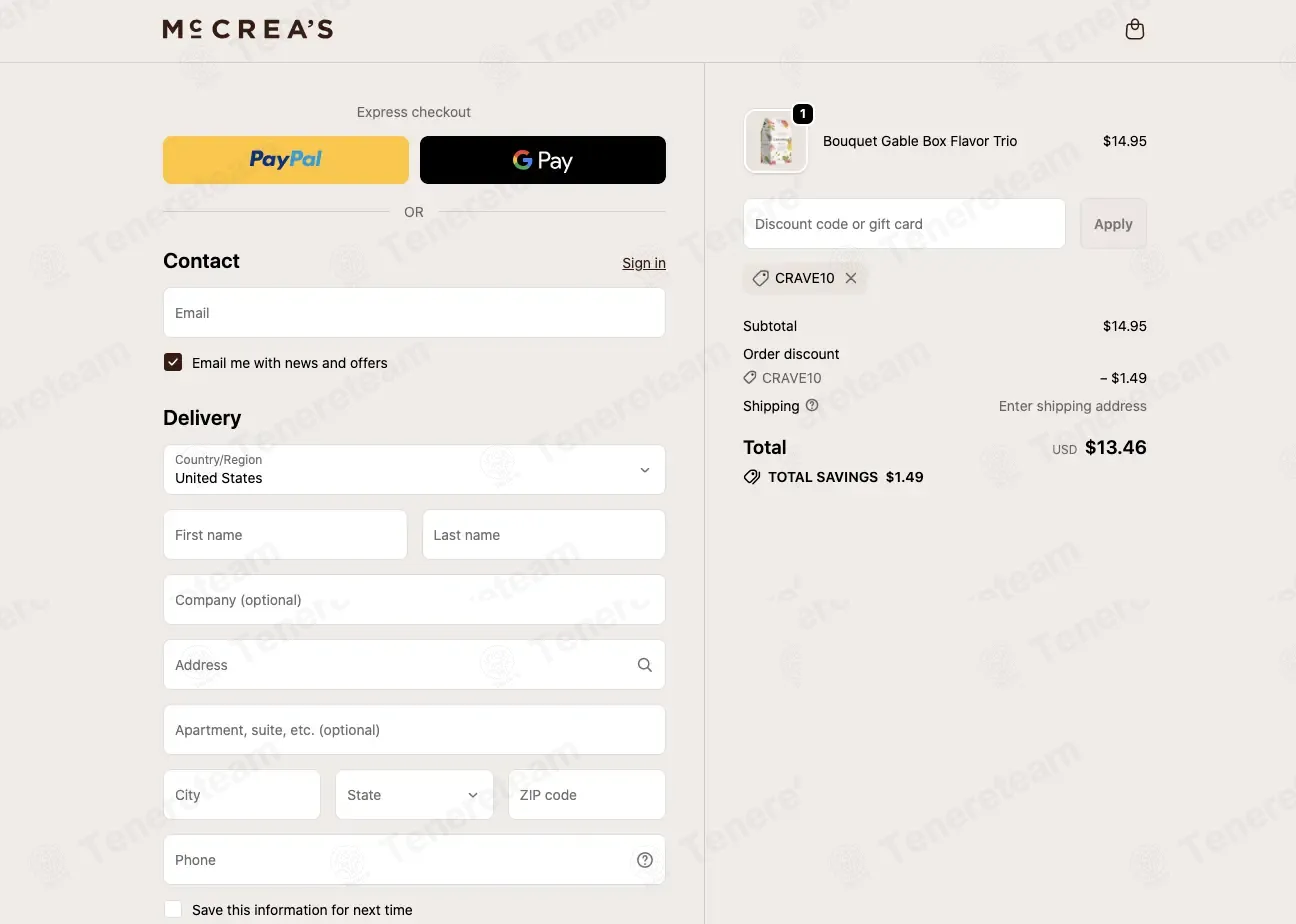Click the CRAVE10 tag icon chip
The width and height of the screenshot is (1296, 924).
[x=761, y=278]
